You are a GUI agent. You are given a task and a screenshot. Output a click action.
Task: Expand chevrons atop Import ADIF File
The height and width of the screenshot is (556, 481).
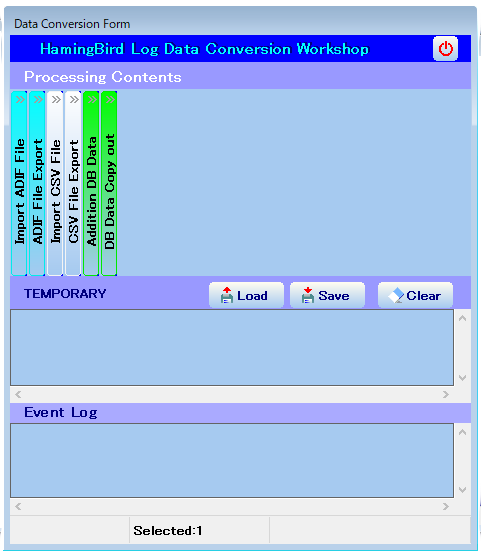tap(20, 99)
